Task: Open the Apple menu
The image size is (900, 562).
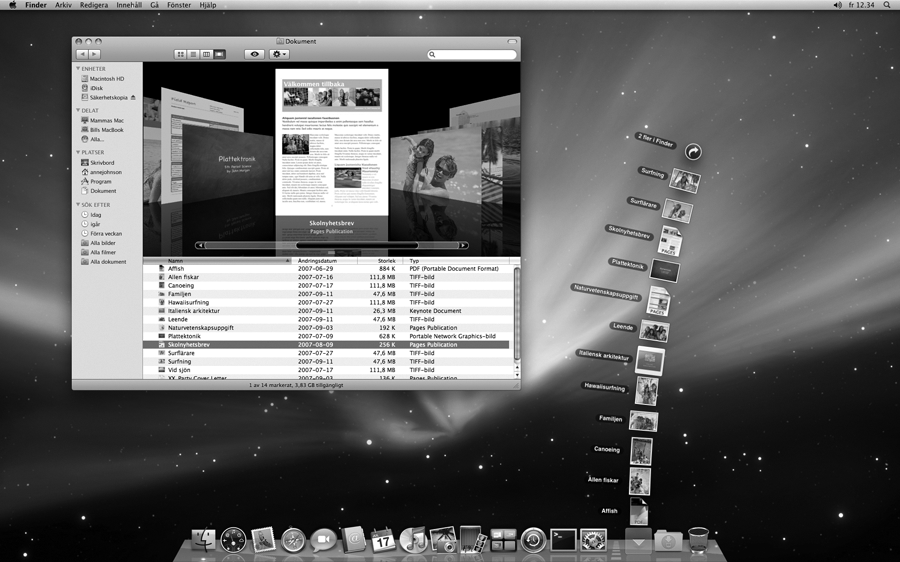Action: [x=12, y=5]
